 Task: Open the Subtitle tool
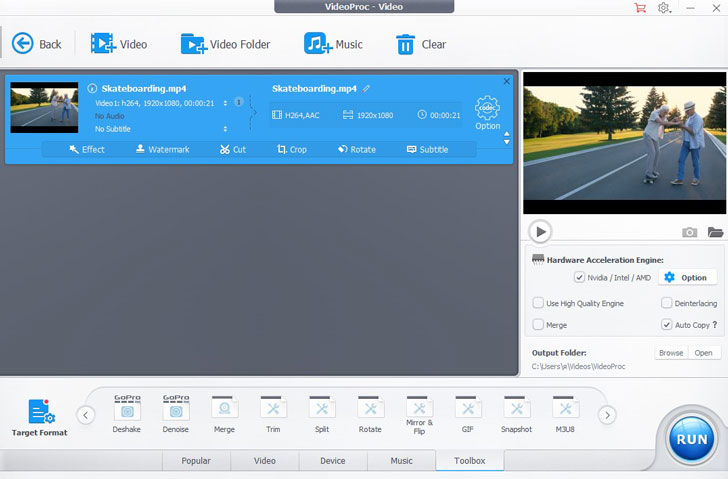[x=427, y=149]
